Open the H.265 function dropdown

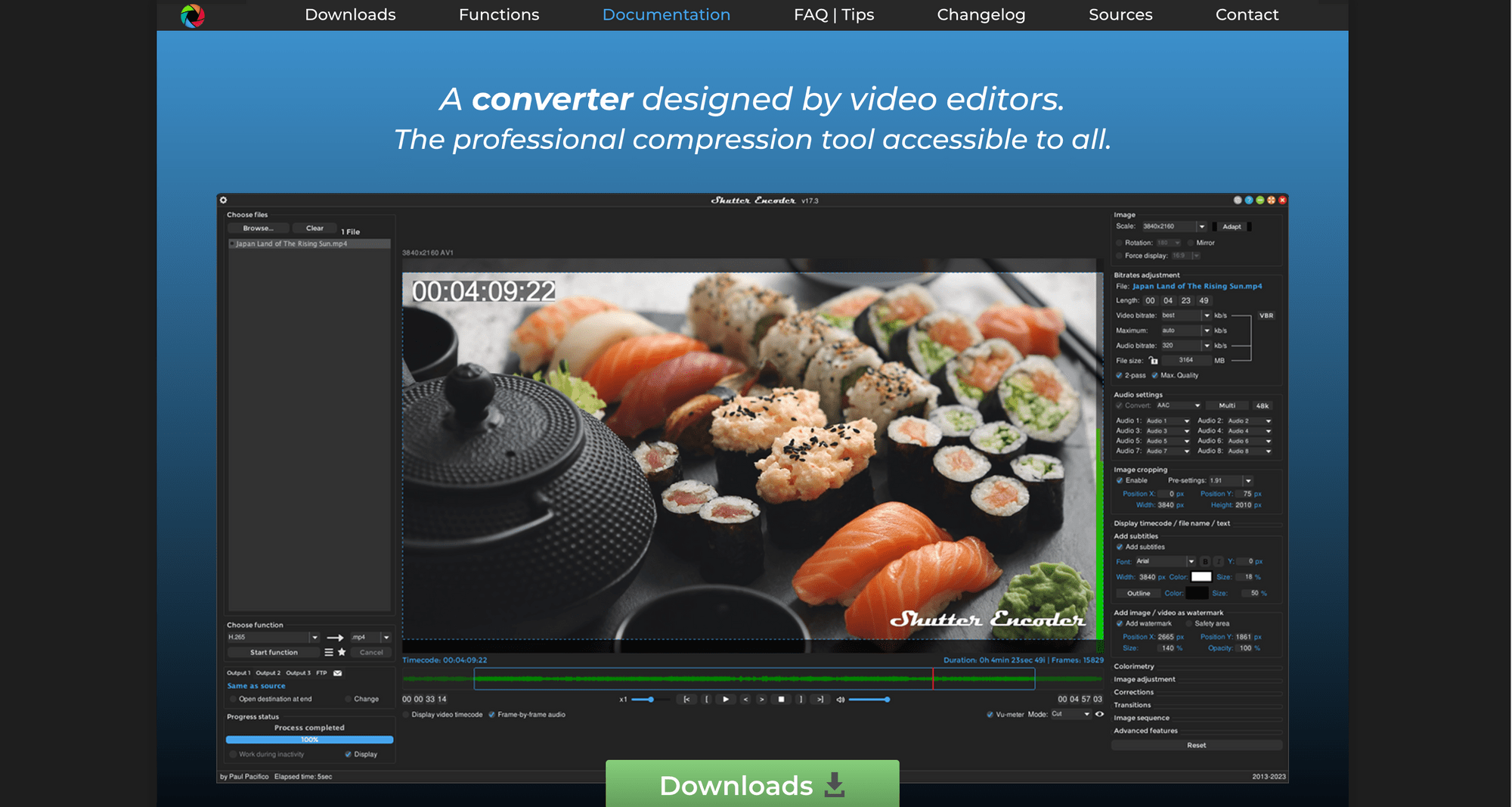[x=274, y=638]
